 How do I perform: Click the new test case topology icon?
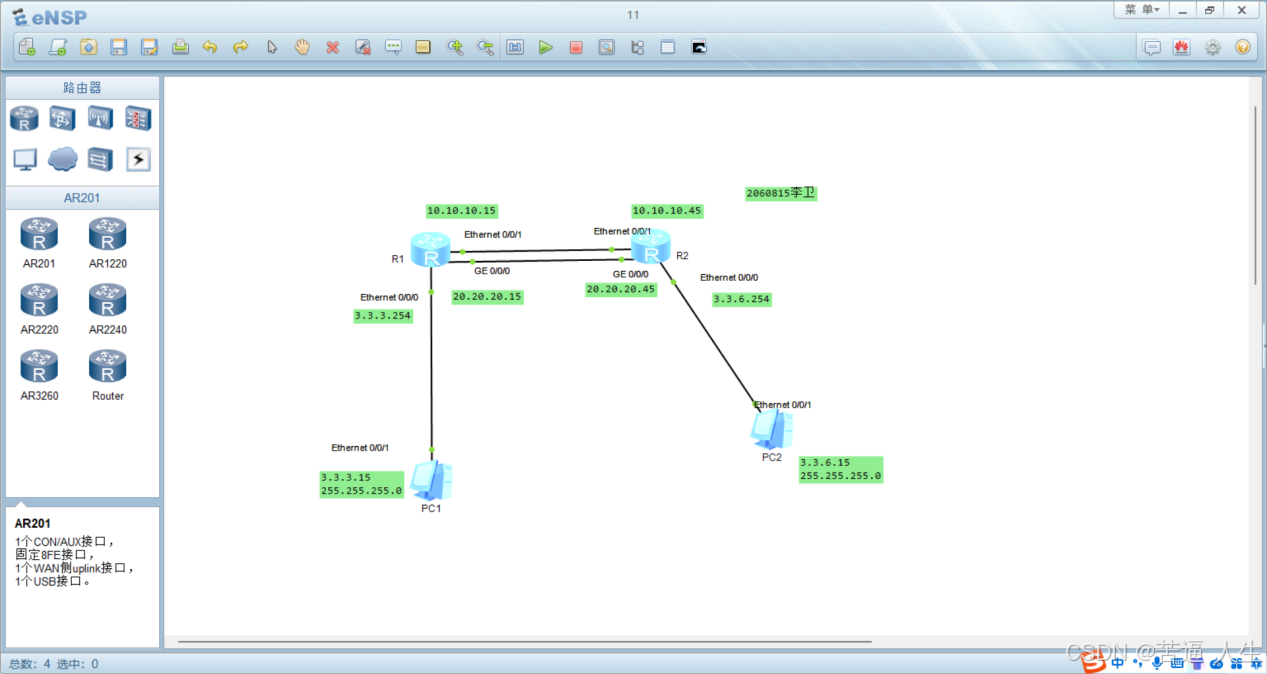[x=58, y=47]
